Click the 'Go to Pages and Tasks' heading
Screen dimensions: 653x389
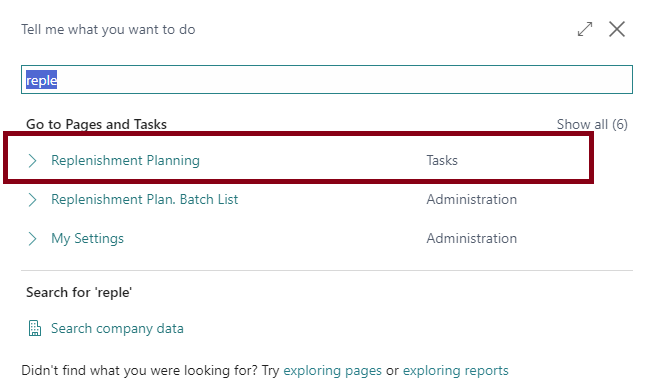96,124
